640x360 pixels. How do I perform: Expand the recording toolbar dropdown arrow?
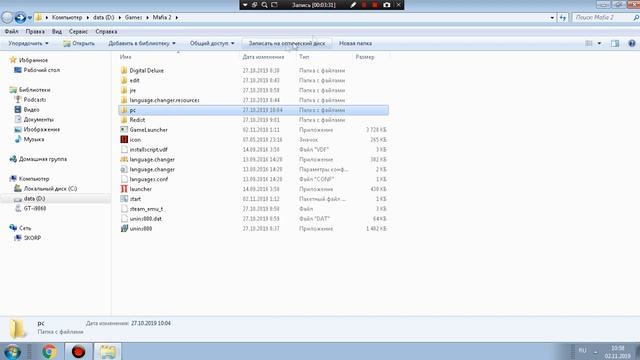[x=245, y=5]
